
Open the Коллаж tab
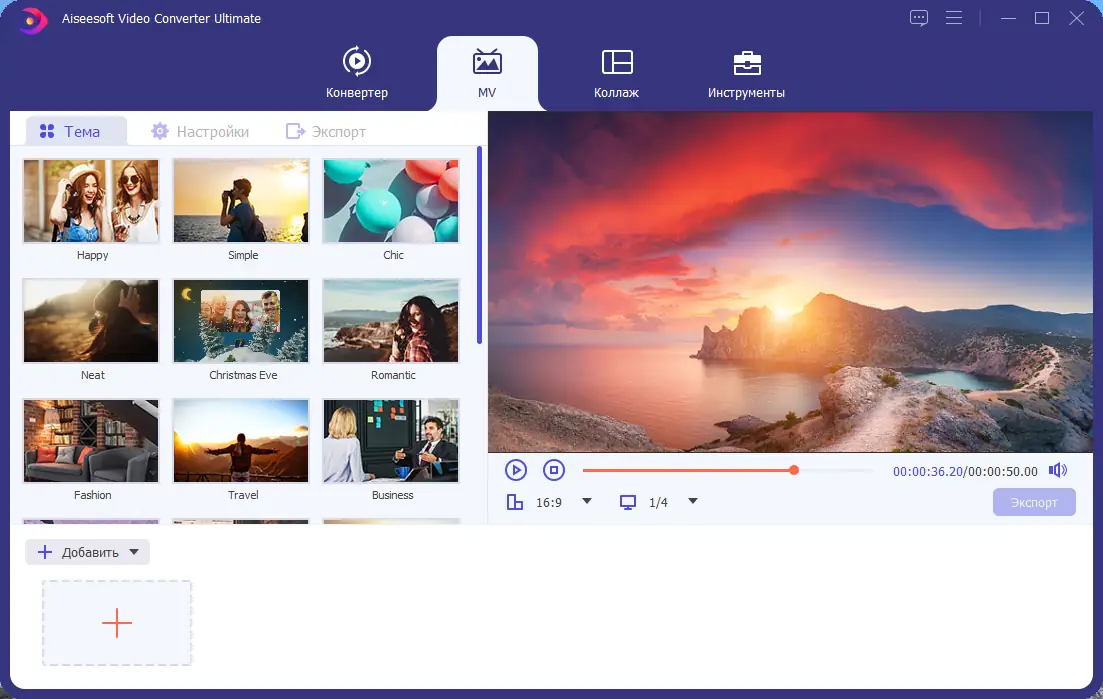616,73
